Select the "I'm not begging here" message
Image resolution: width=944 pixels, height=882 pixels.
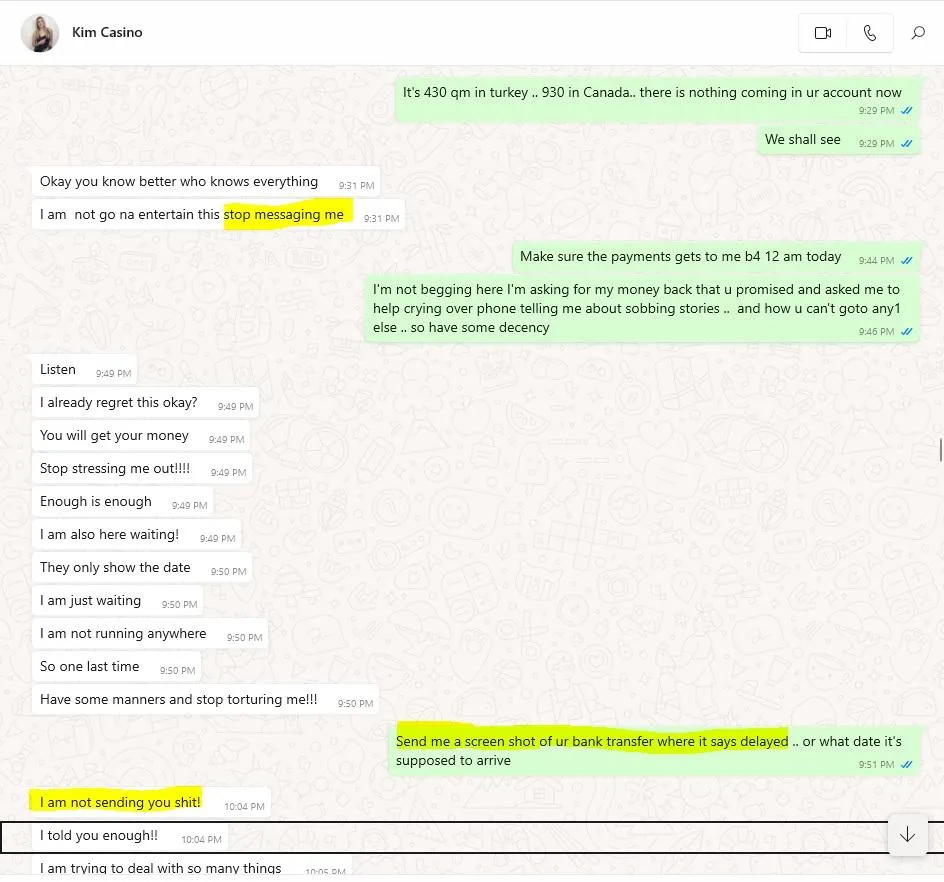coord(642,309)
